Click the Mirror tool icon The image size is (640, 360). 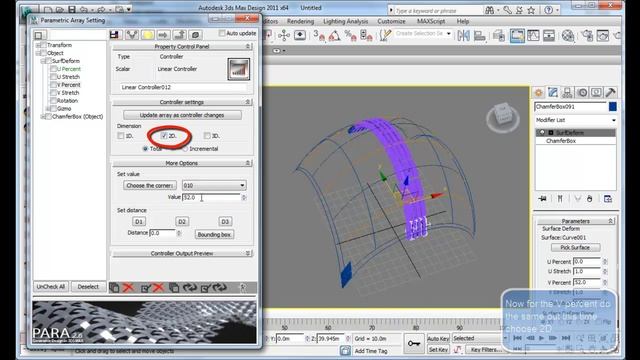point(464,36)
